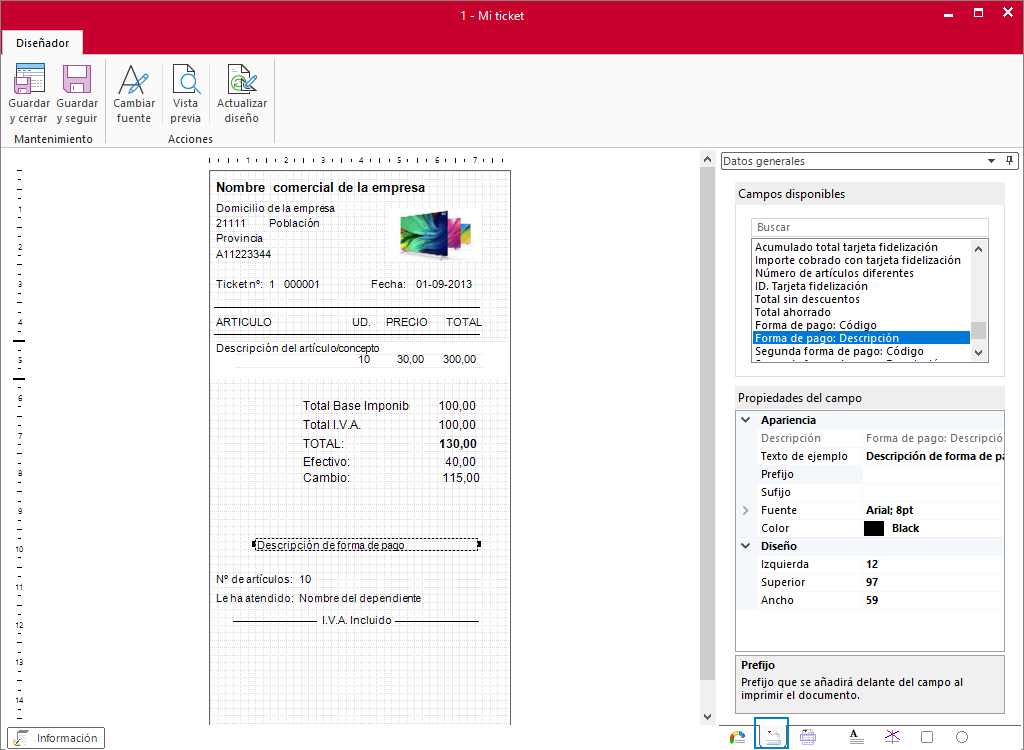Click the design canvas scrollbar down arrow

[707, 717]
